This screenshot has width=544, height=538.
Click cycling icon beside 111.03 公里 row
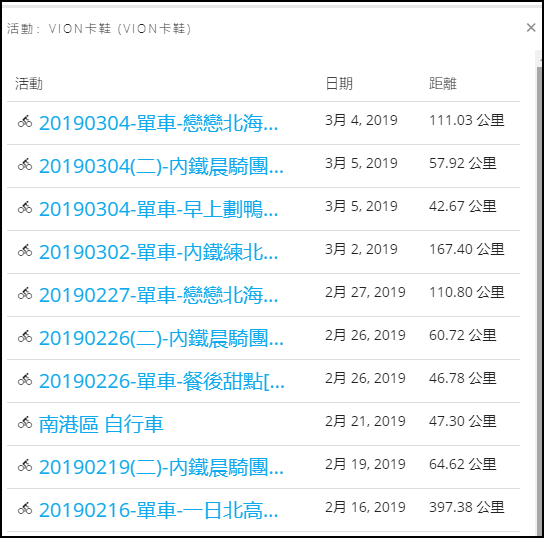25,121
